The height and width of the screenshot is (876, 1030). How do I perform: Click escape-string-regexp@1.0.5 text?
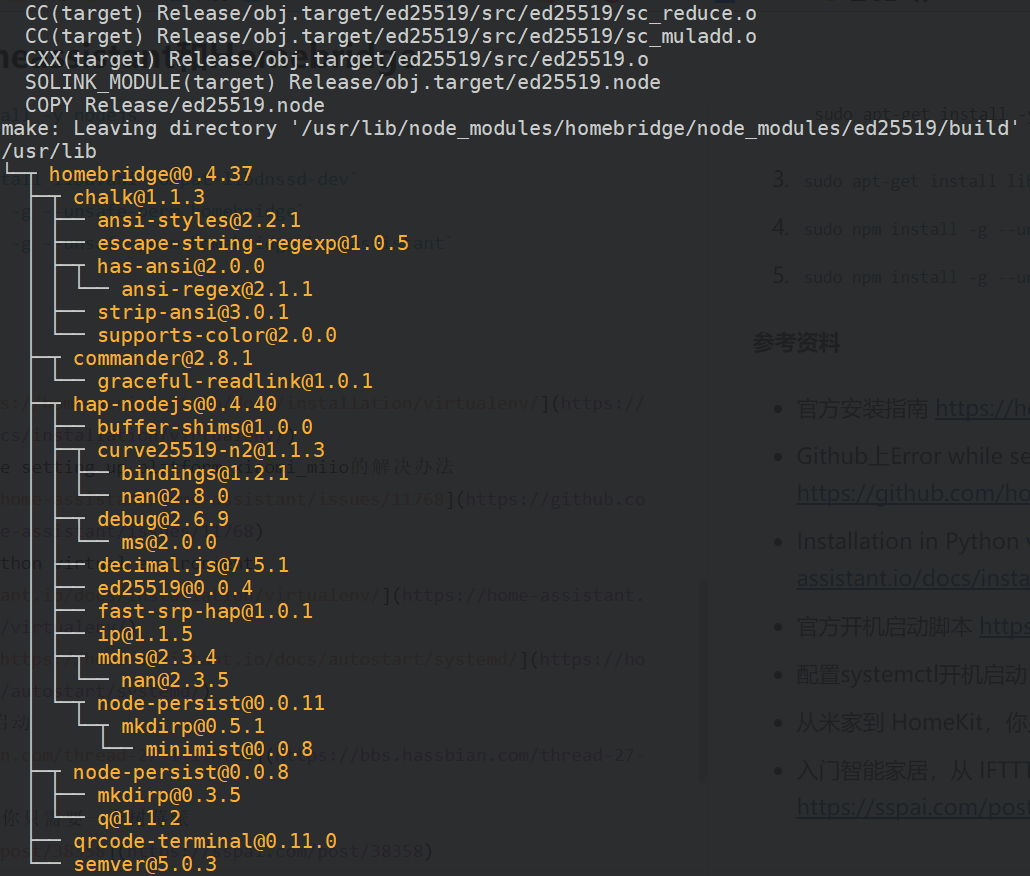point(253,243)
